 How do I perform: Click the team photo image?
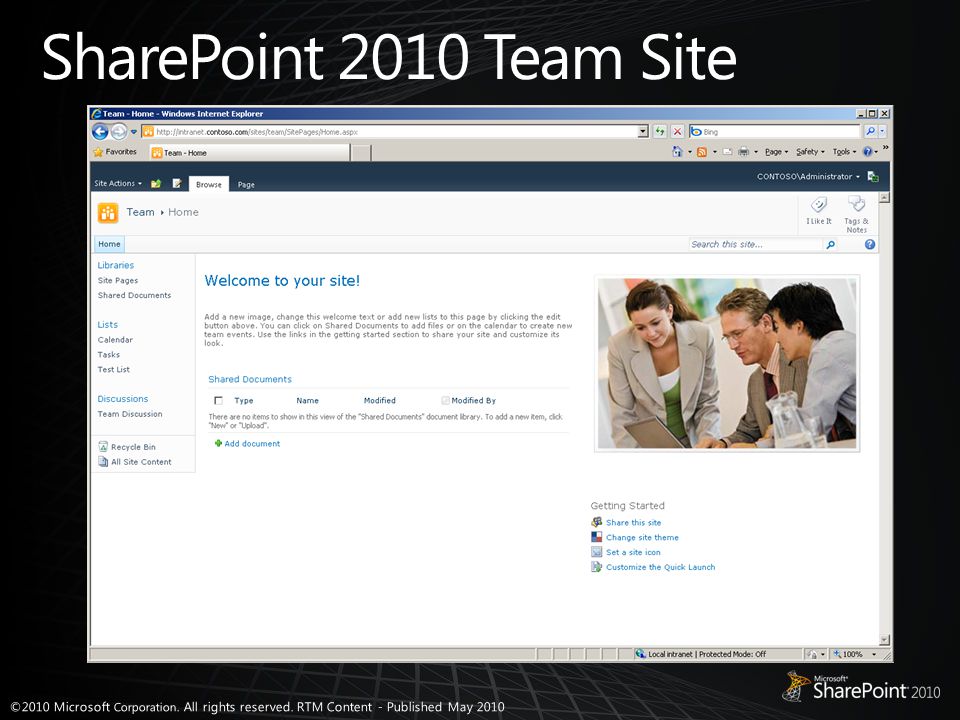pos(727,364)
